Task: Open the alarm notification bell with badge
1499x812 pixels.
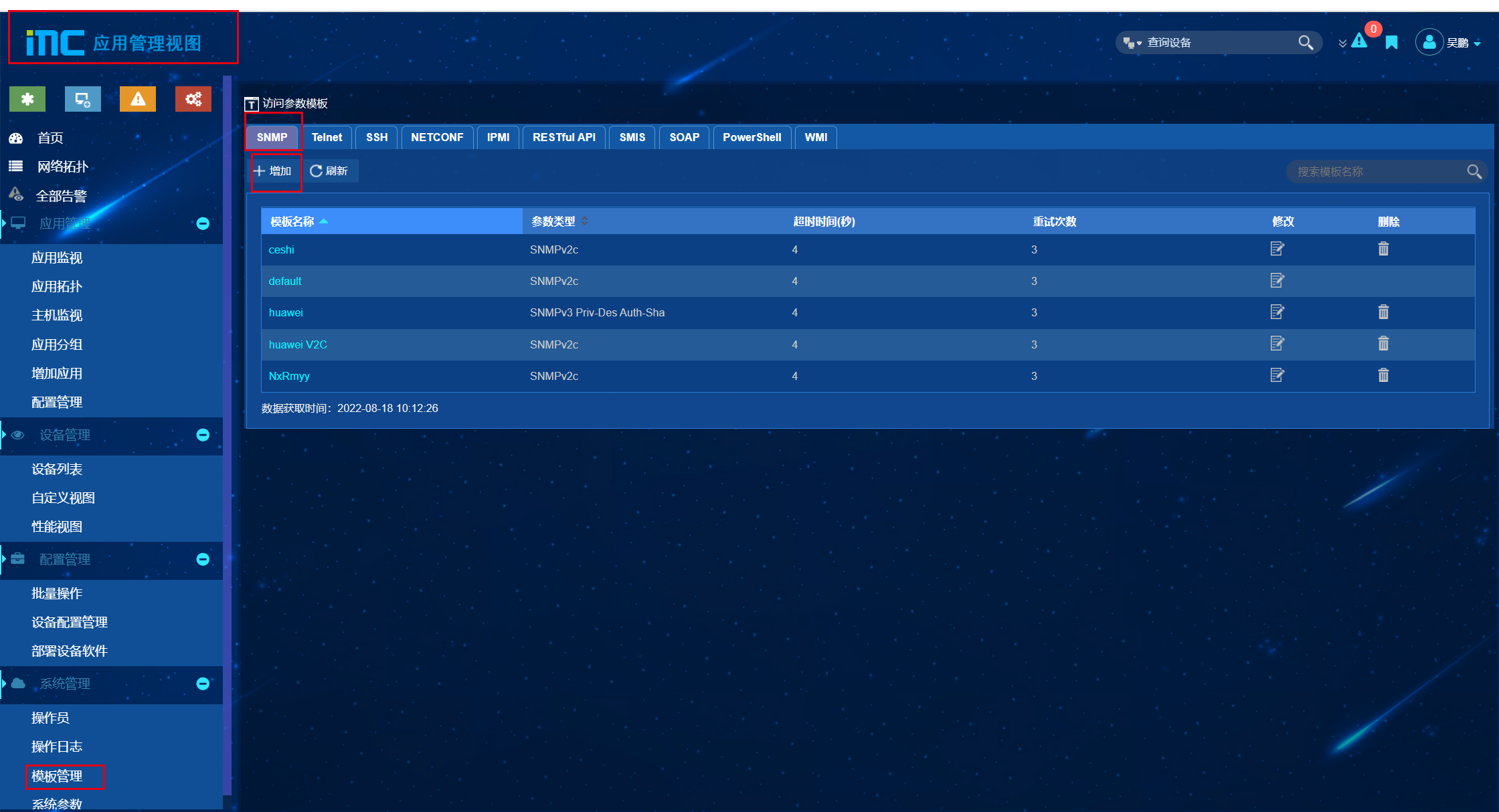Action: pos(1360,41)
